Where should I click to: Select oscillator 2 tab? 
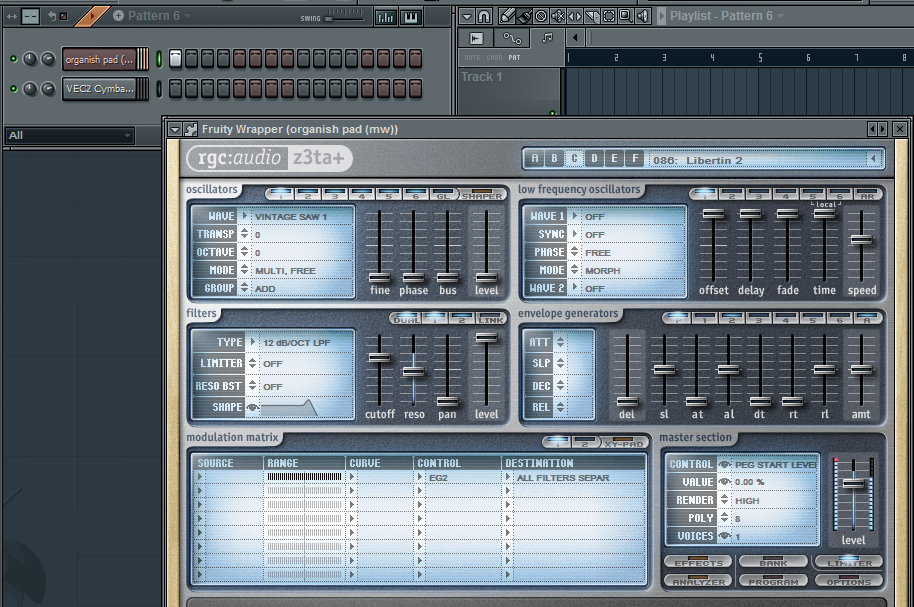[308, 194]
